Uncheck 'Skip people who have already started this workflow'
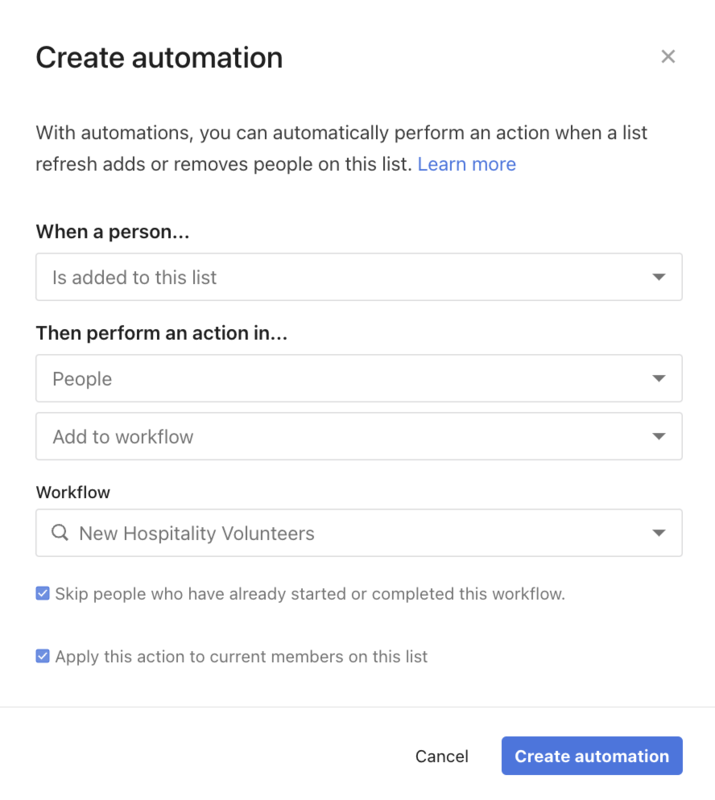This screenshot has width=715, height=800. point(42,593)
